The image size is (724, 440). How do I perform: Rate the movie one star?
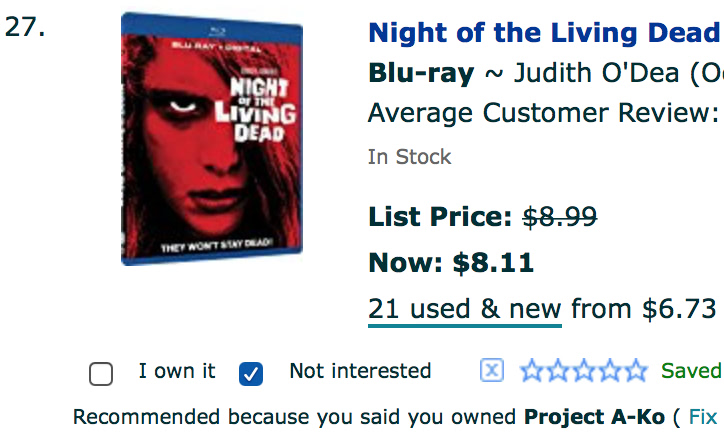[x=532, y=370]
